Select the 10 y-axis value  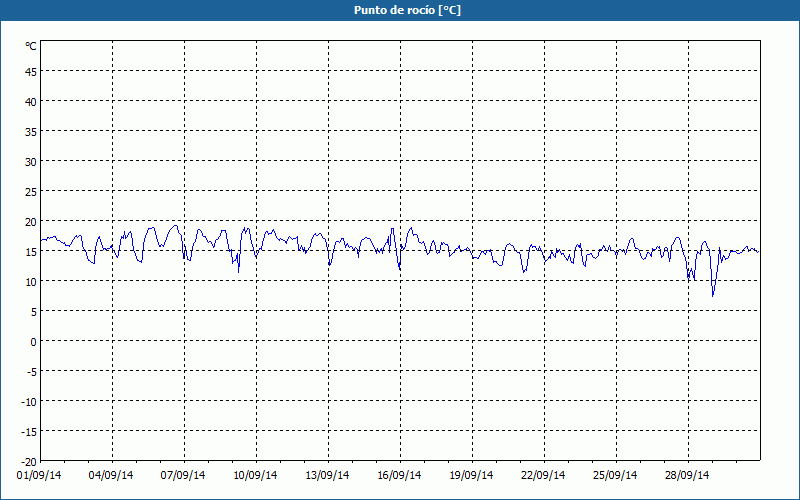[31, 282]
